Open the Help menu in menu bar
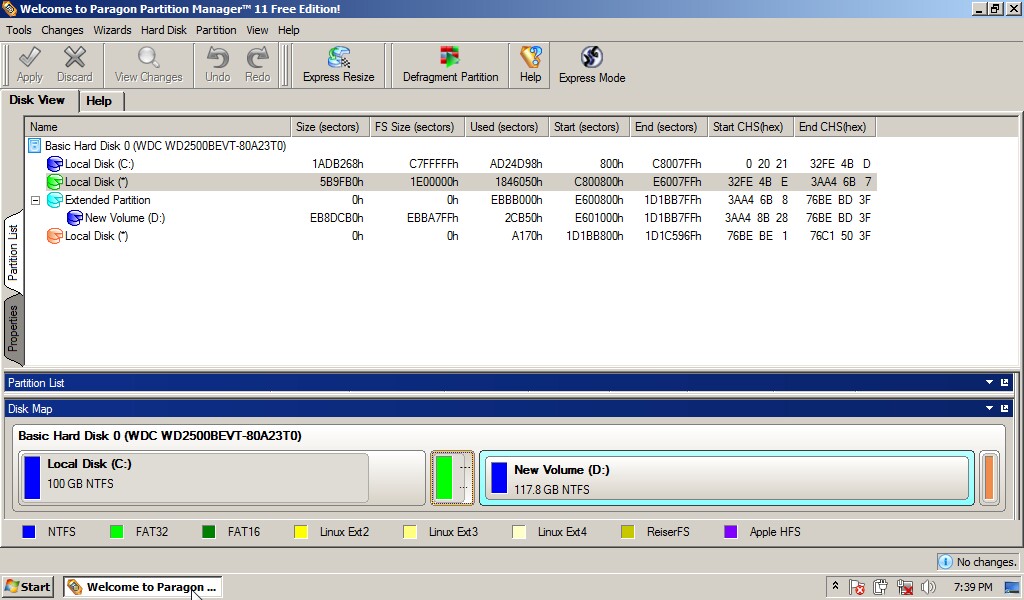The width and height of the screenshot is (1024, 600). pos(289,30)
